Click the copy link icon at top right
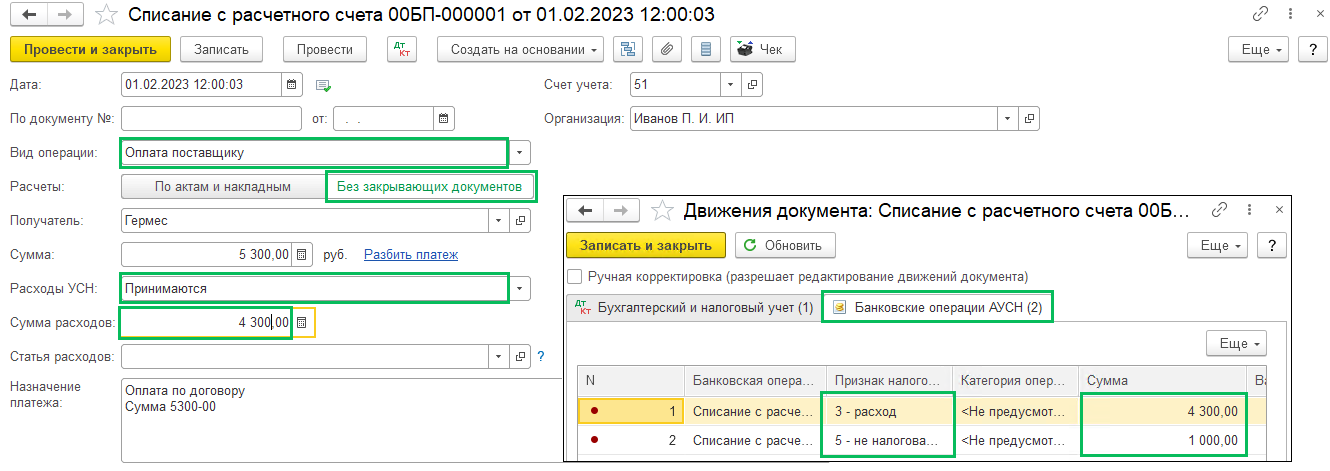The width and height of the screenshot is (1330, 471). (1260, 14)
